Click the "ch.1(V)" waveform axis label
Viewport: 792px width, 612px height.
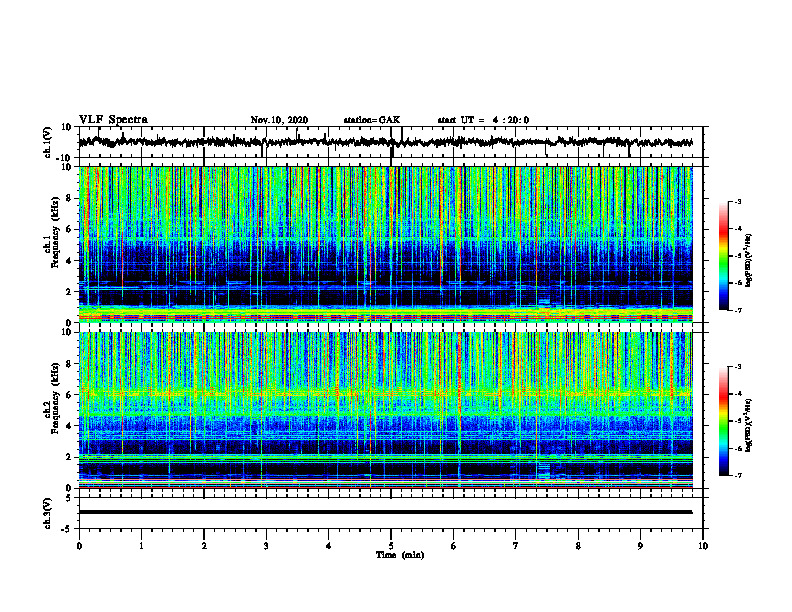click(x=47, y=142)
